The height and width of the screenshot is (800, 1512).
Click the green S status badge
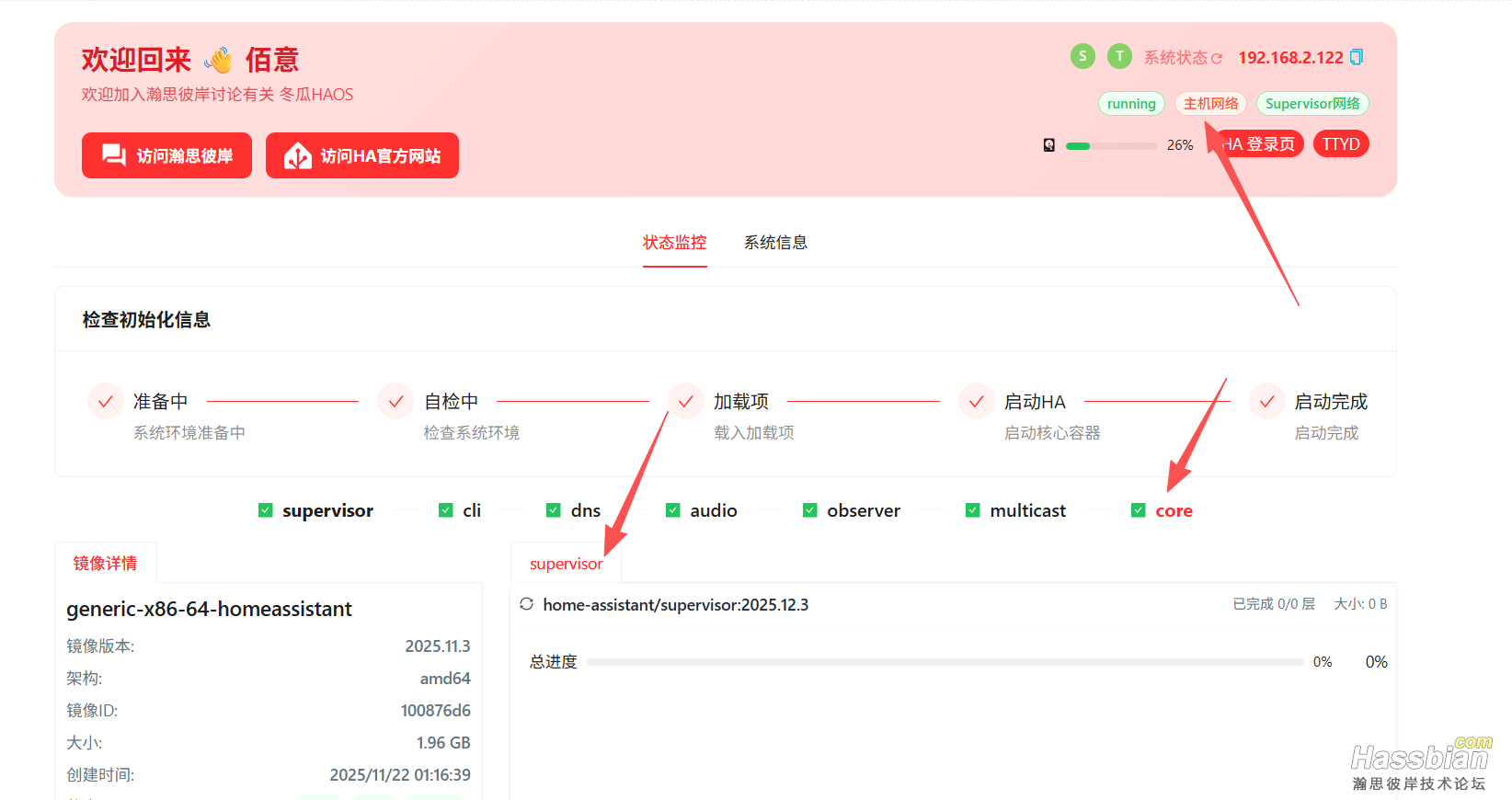(1082, 56)
